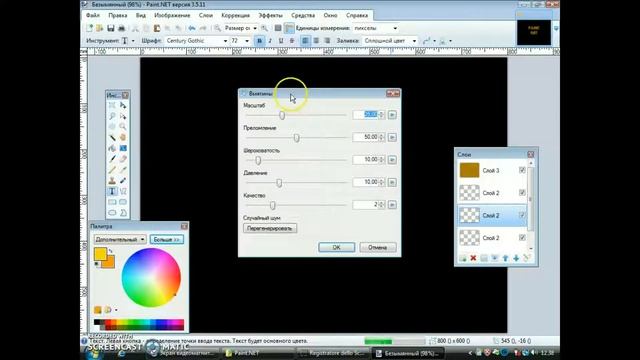Click the Давление value input field

366,182
